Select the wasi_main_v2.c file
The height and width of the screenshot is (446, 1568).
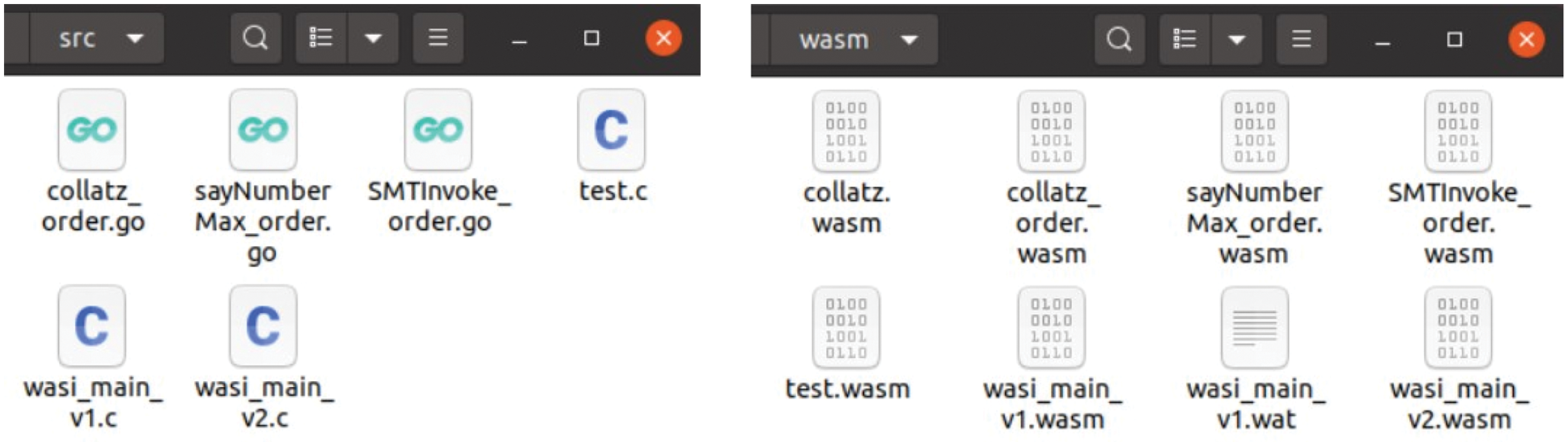coord(263,326)
